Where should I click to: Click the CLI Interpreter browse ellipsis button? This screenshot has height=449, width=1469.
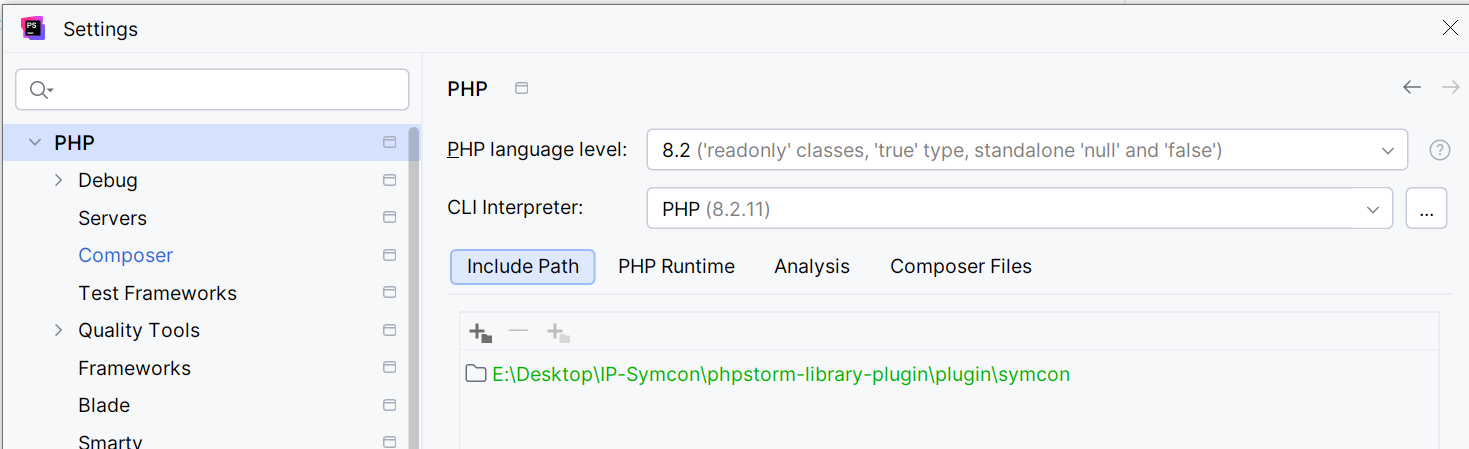tap(1426, 209)
